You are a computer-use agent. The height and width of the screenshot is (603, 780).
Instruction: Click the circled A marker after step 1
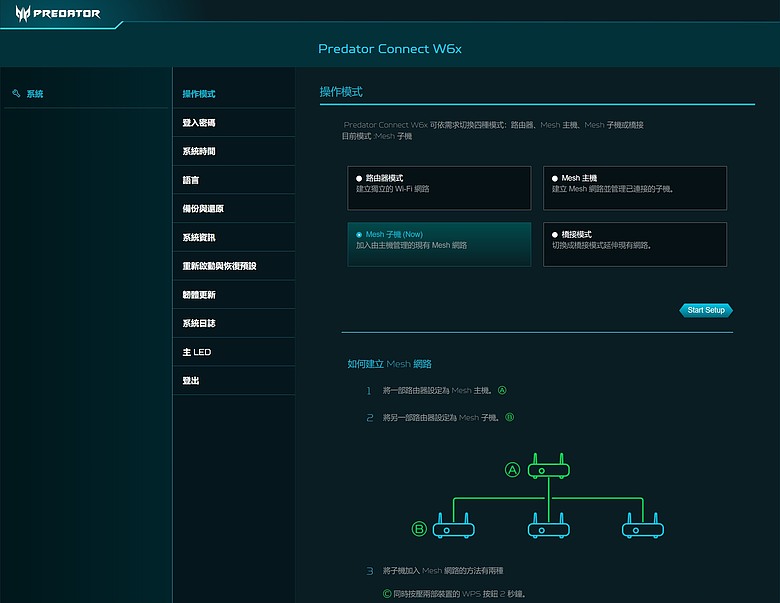[502, 390]
